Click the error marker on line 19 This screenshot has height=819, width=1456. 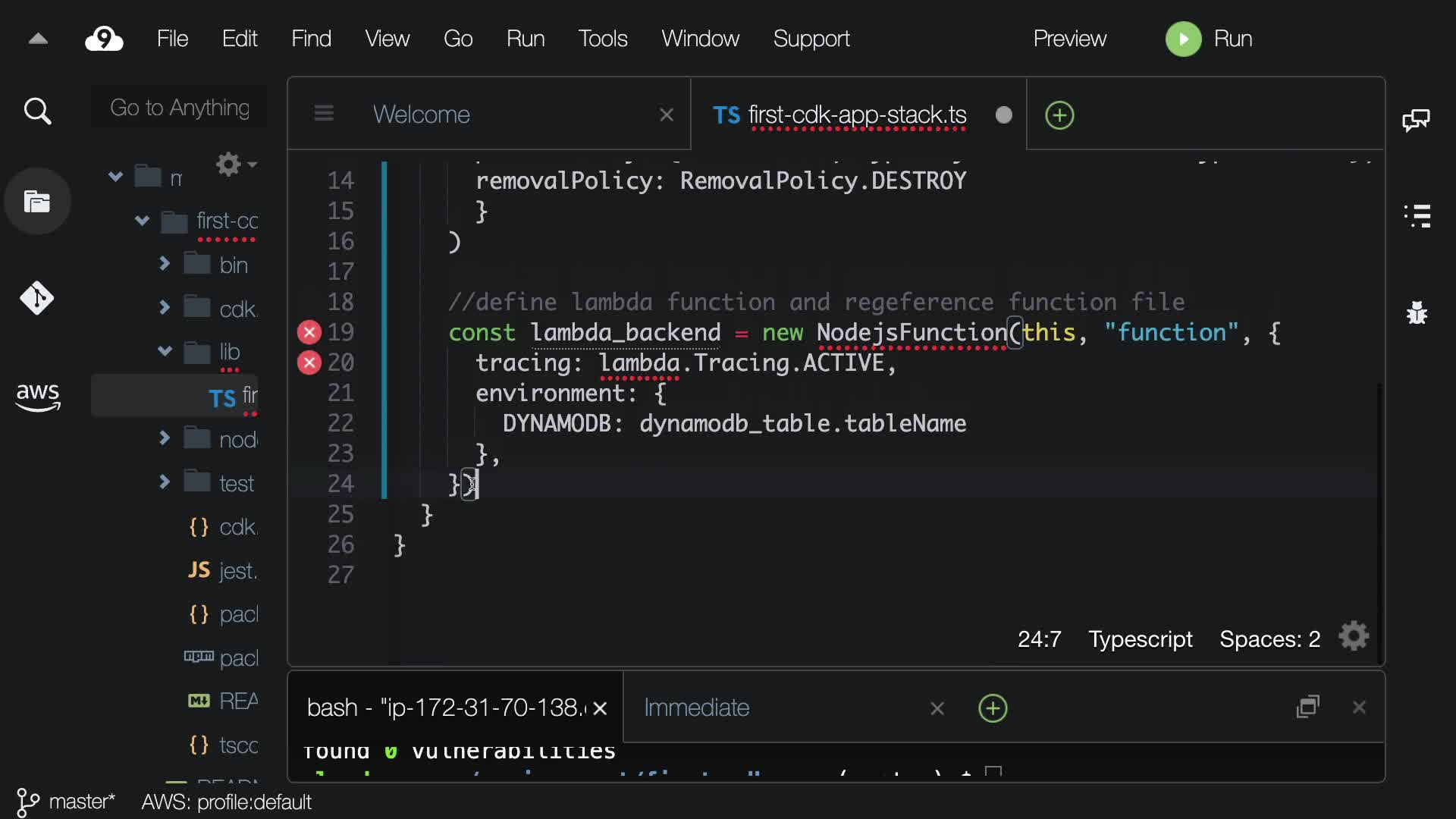coord(309,332)
